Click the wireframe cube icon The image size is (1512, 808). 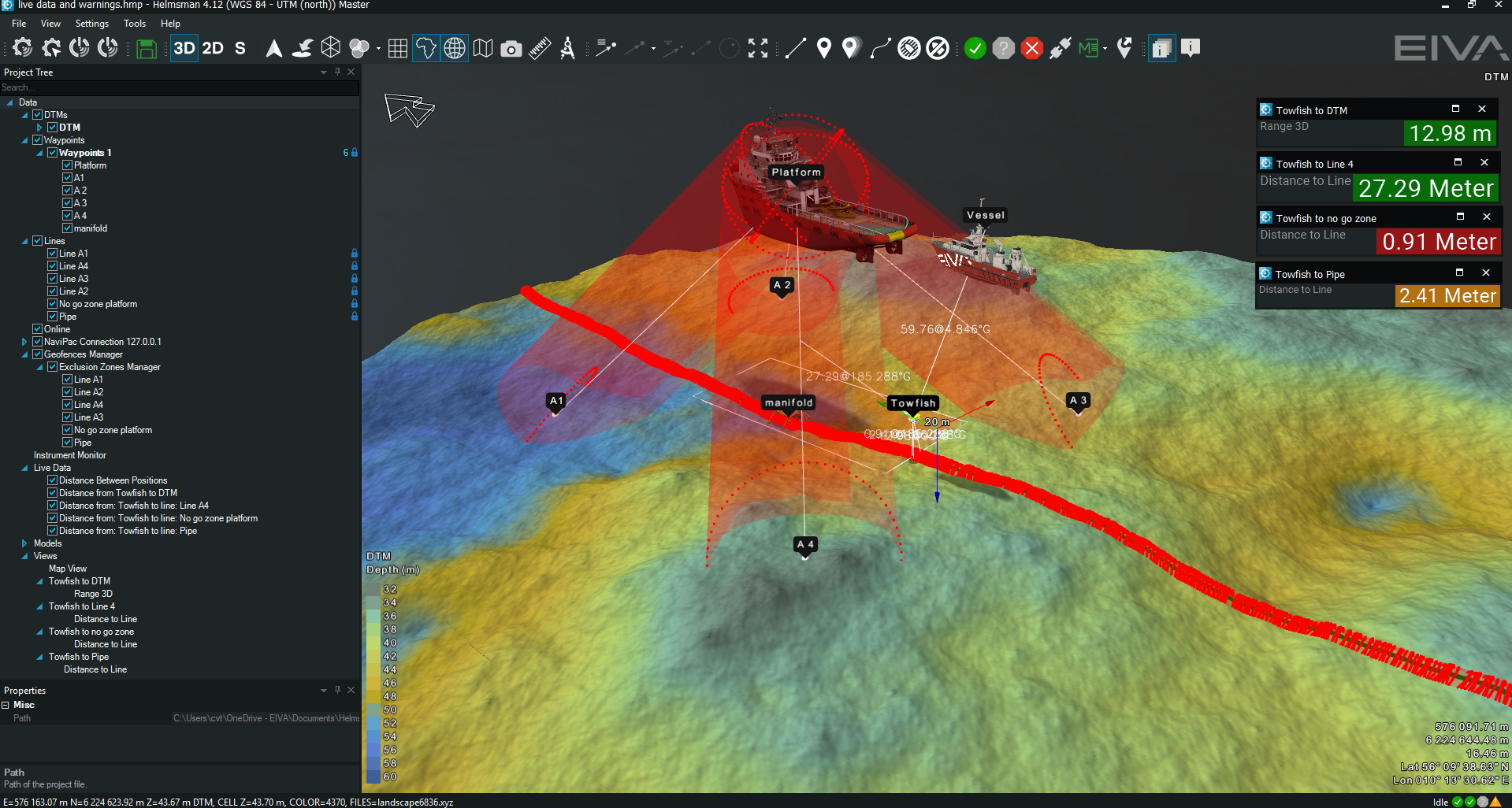click(331, 49)
